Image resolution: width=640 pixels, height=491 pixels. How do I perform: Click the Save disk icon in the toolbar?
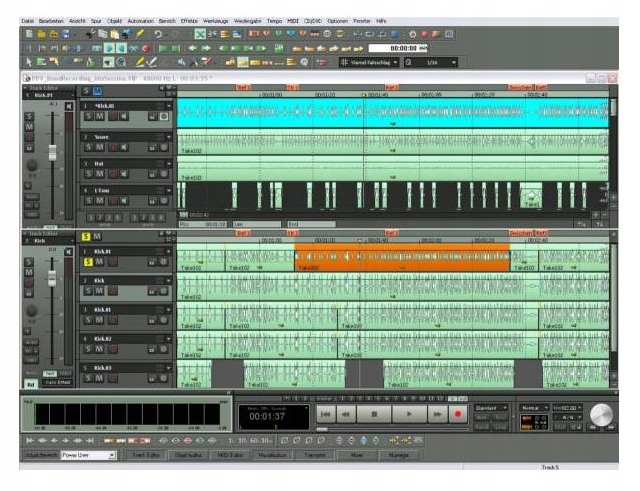tap(65, 34)
